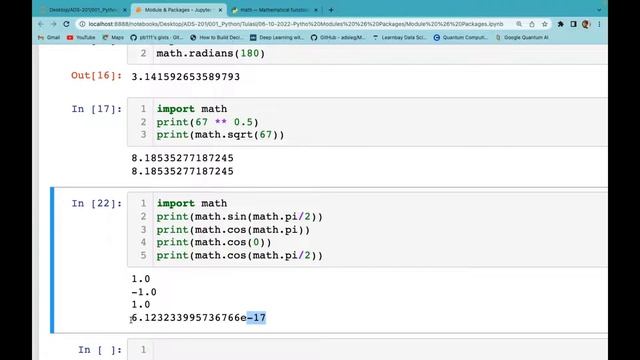Open the YouTube bookmark

tap(81, 37)
